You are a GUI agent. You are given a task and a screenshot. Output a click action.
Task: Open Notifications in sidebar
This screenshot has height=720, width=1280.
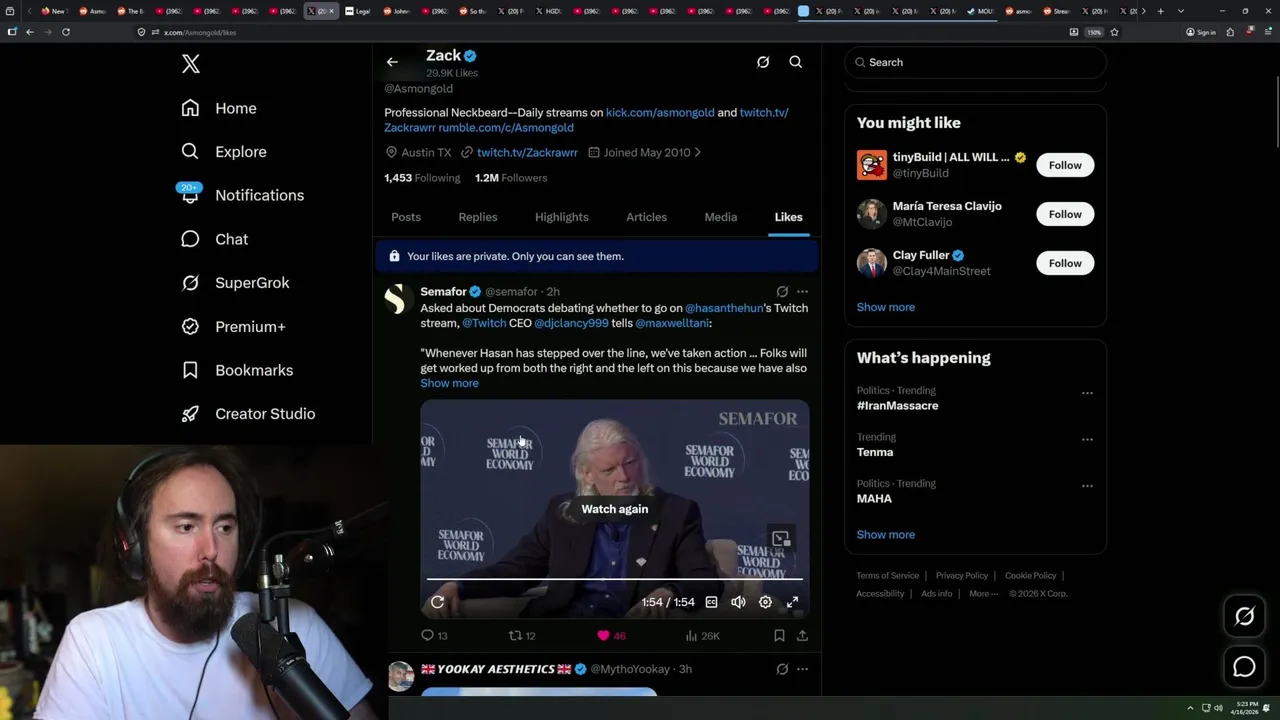click(x=242, y=195)
